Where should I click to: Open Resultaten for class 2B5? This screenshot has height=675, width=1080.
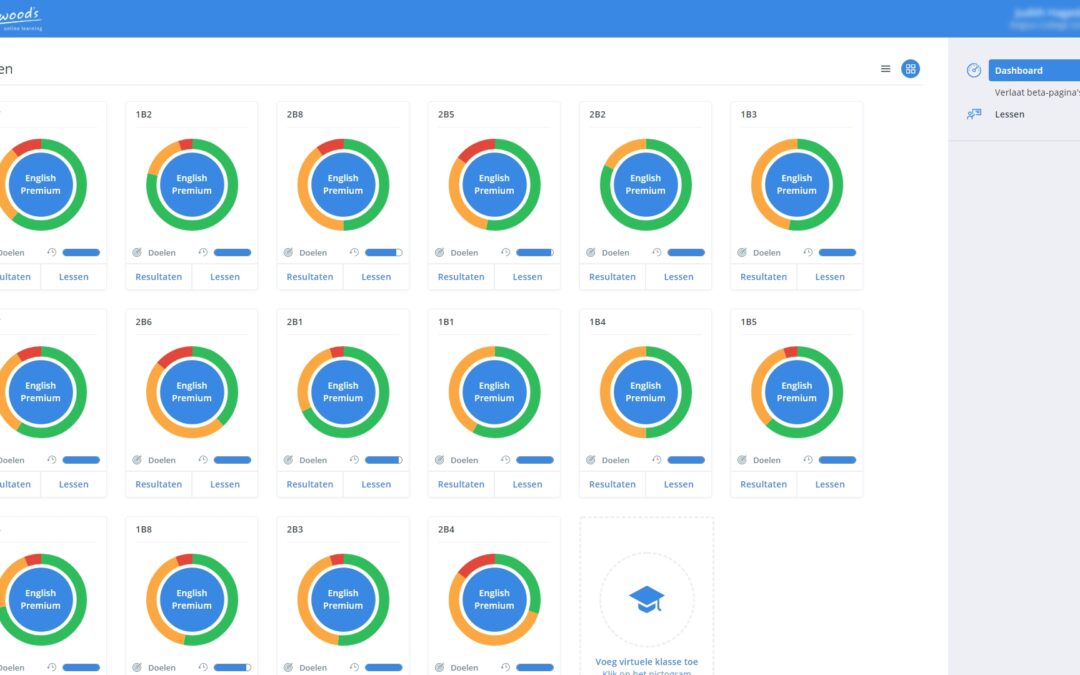[461, 277]
